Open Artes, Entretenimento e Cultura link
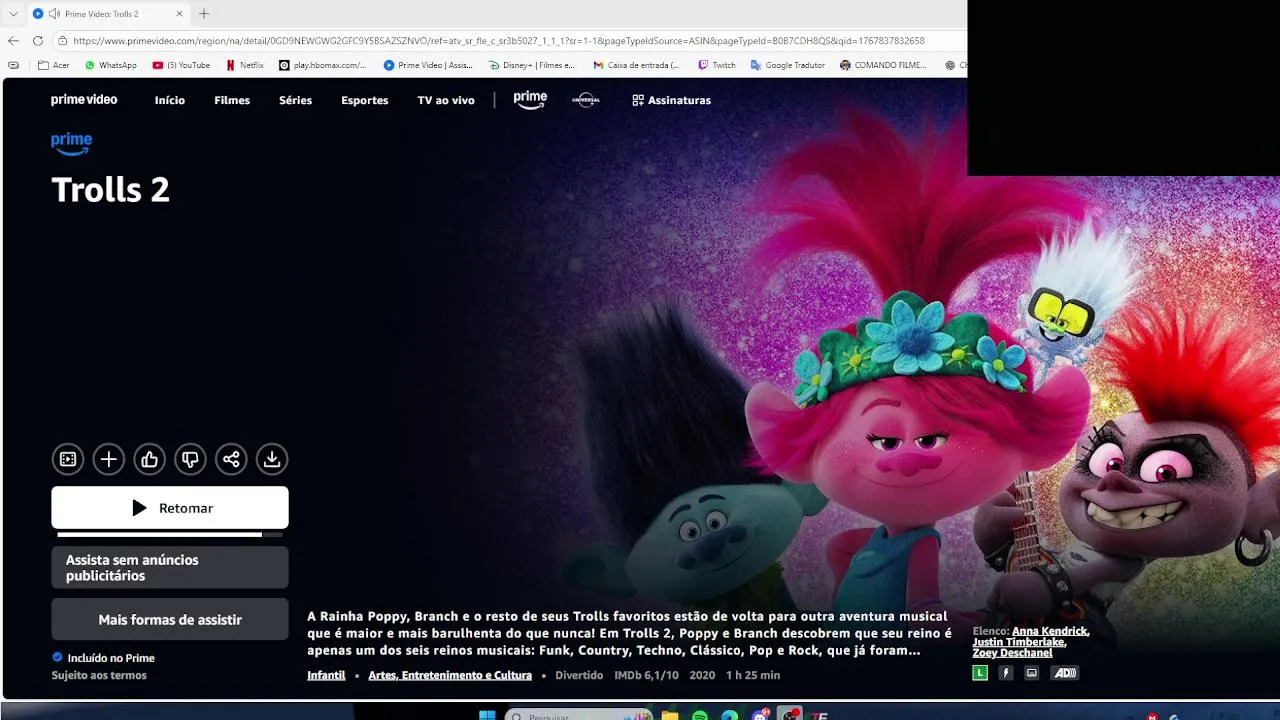Image resolution: width=1280 pixels, height=720 pixels. (x=450, y=675)
